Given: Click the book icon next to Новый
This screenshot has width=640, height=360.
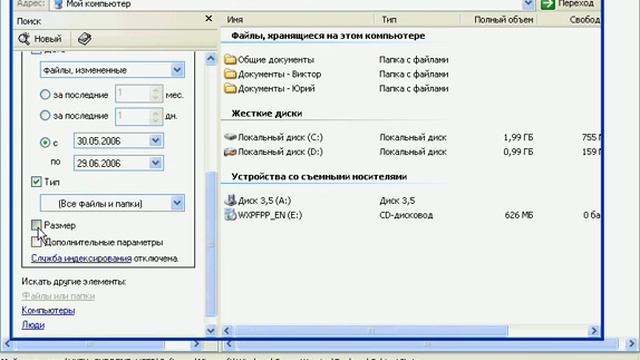Looking at the screenshot, I should coord(84,39).
